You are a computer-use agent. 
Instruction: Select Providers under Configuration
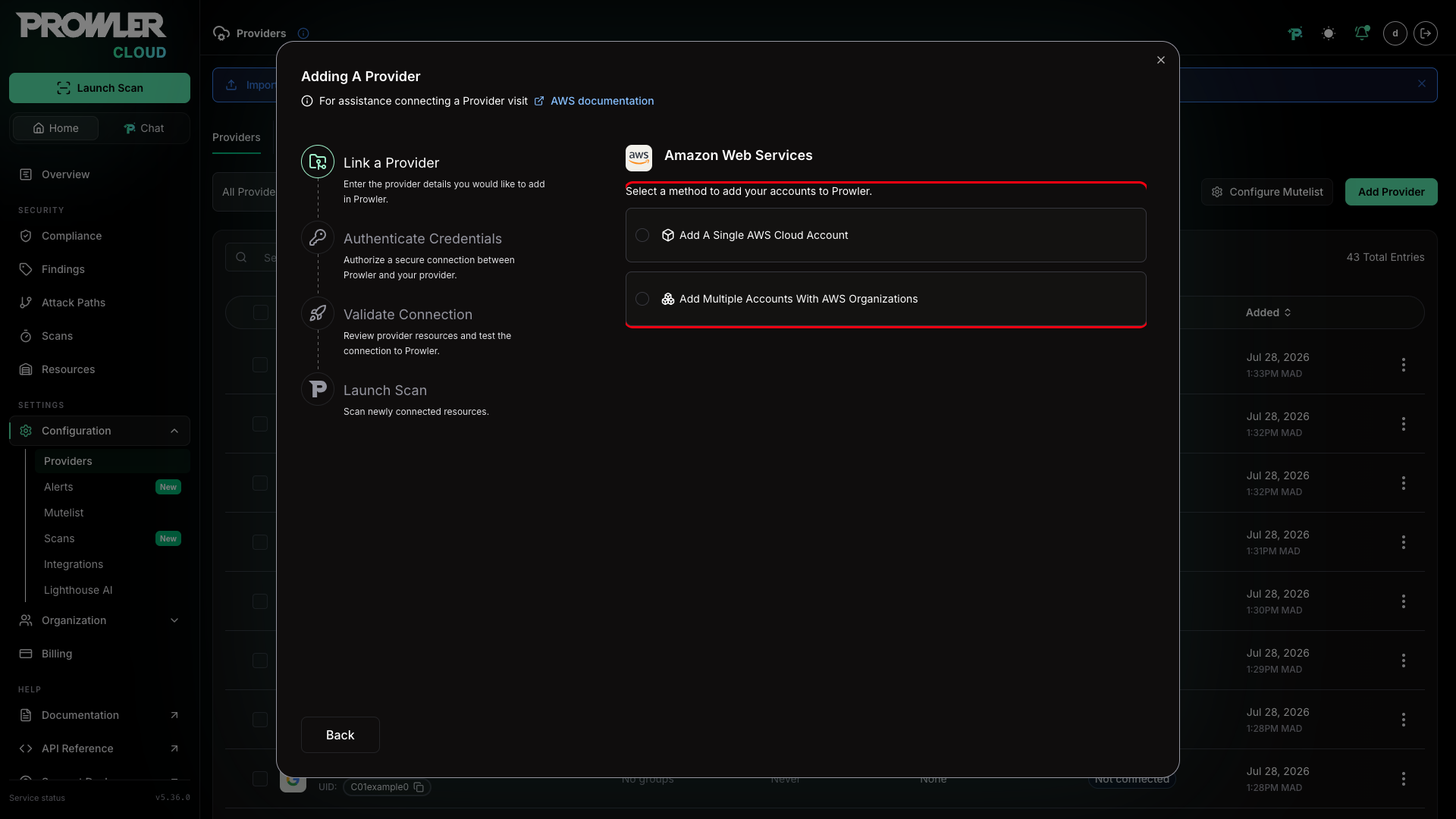[x=112, y=461]
